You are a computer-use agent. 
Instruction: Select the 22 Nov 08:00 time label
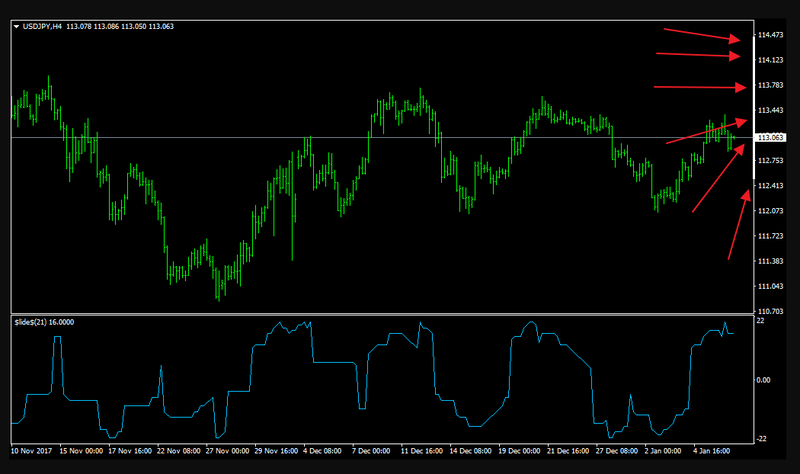179,451
